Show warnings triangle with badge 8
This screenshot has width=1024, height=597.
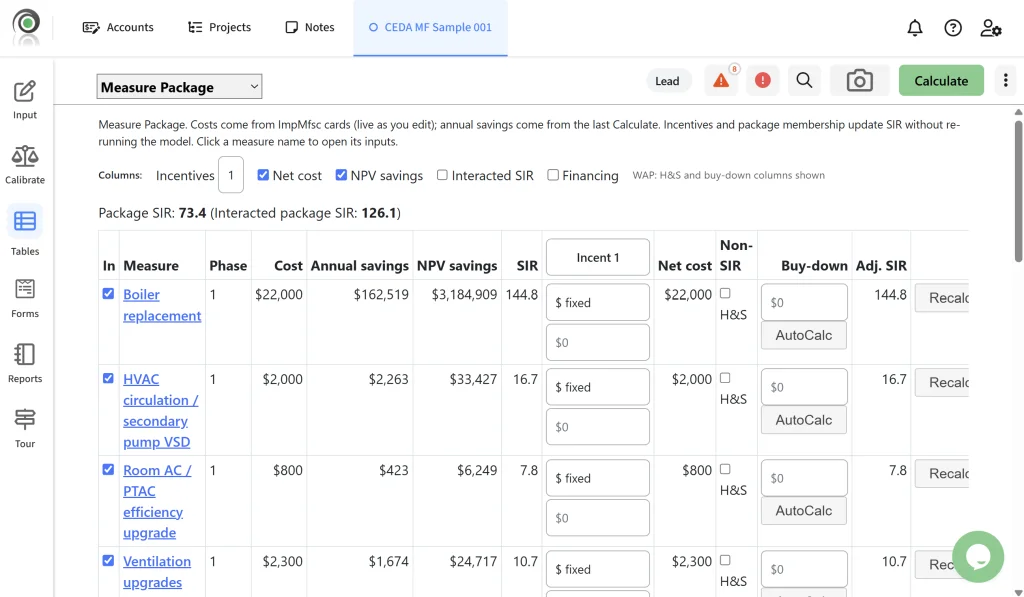[722, 80]
